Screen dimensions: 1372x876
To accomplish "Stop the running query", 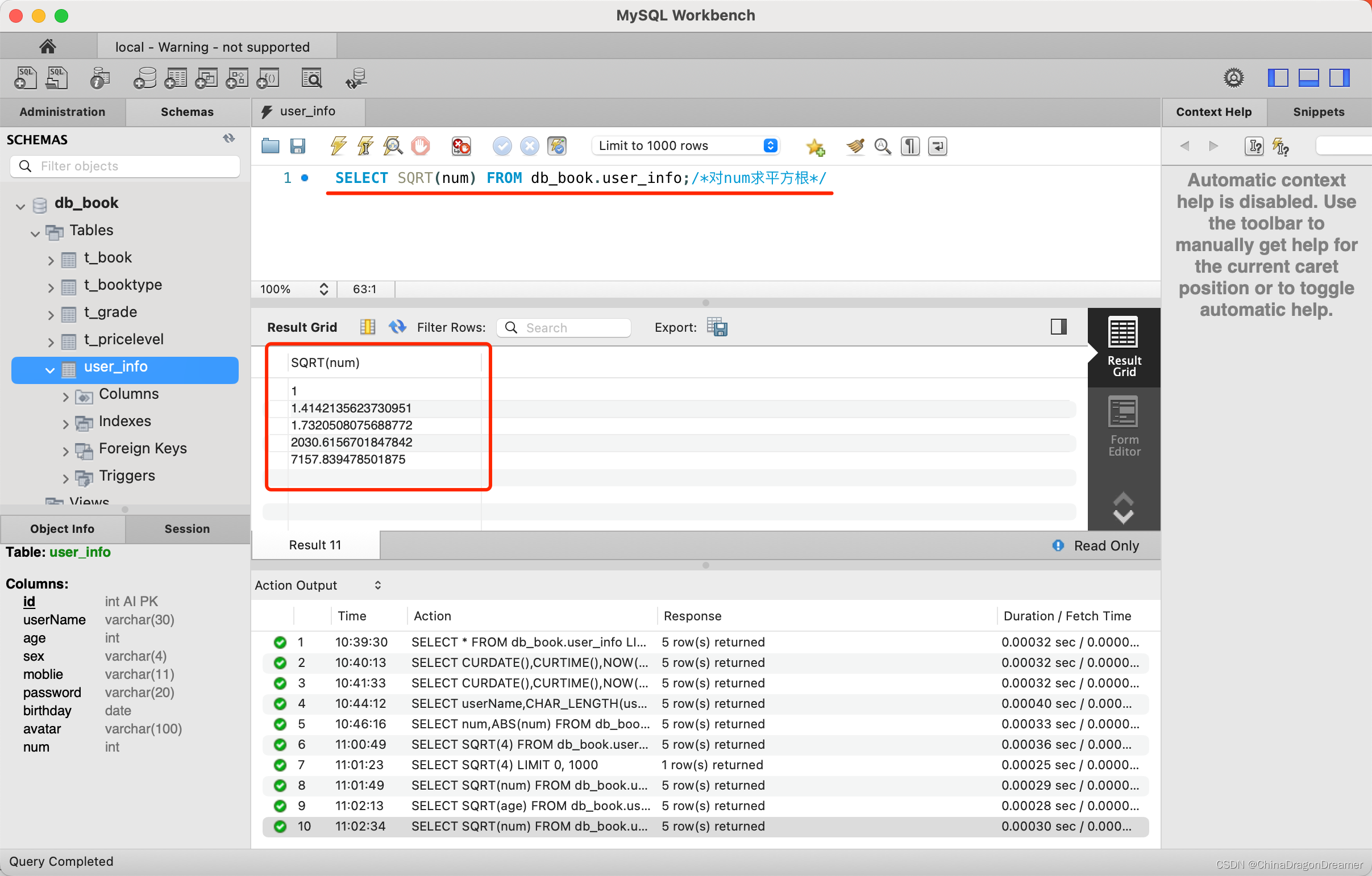I will [x=421, y=146].
